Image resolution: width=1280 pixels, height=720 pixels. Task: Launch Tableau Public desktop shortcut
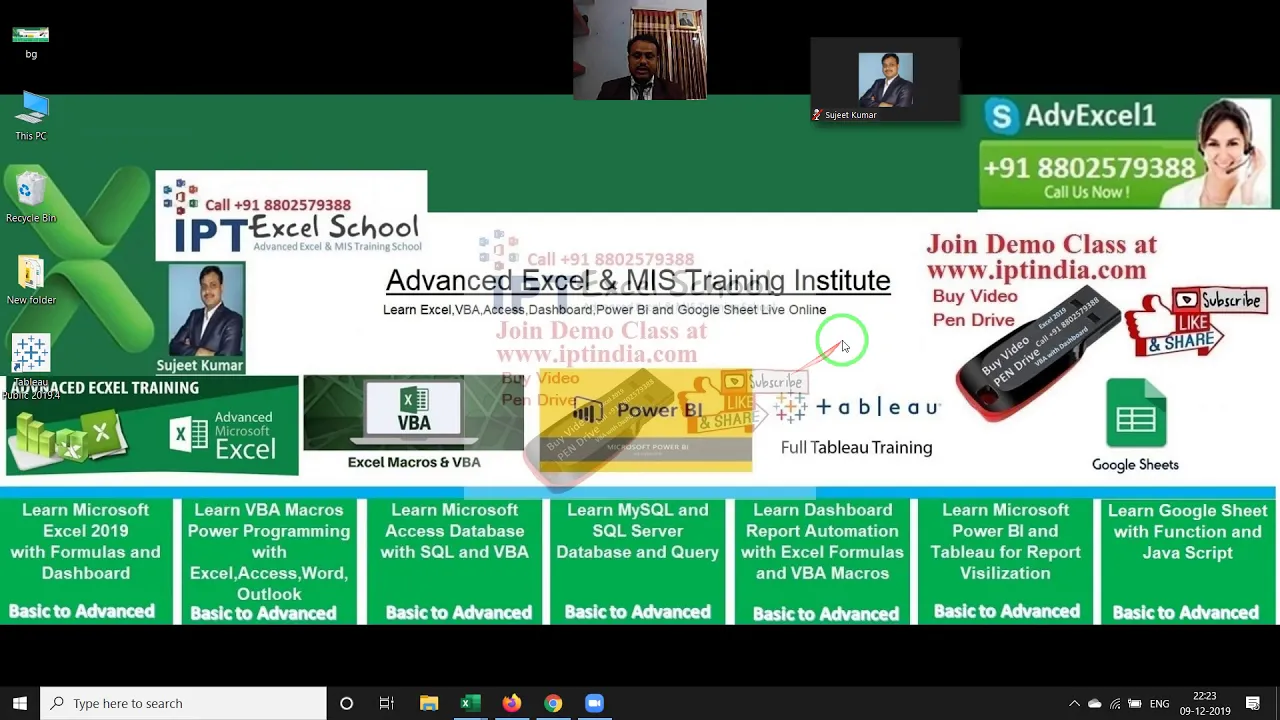coord(31,367)
